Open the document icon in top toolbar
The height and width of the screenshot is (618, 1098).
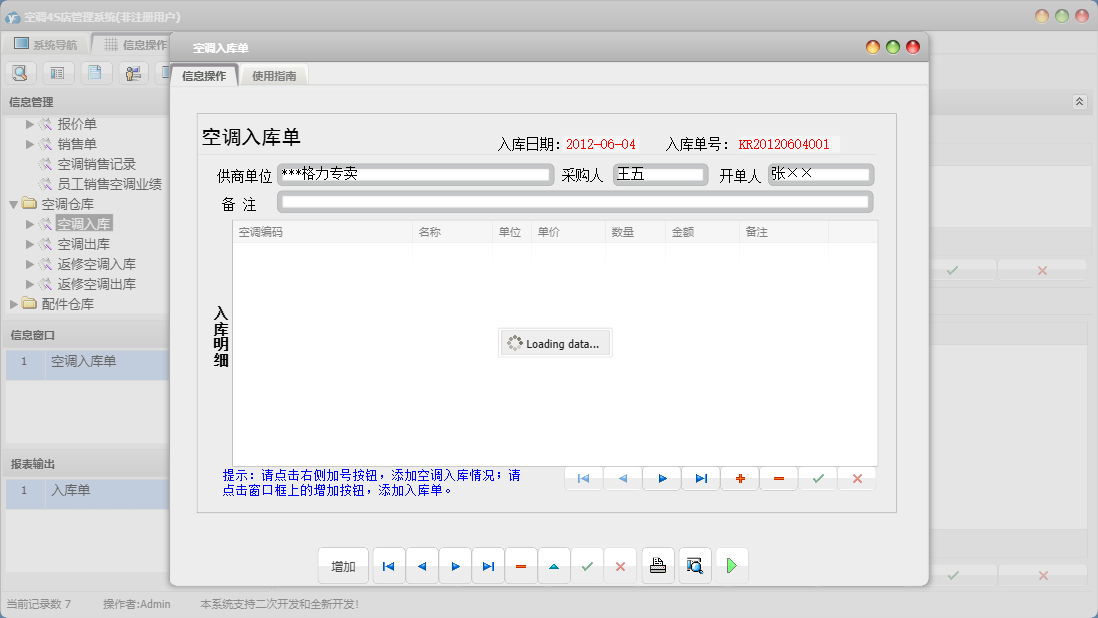click(94, 72)
